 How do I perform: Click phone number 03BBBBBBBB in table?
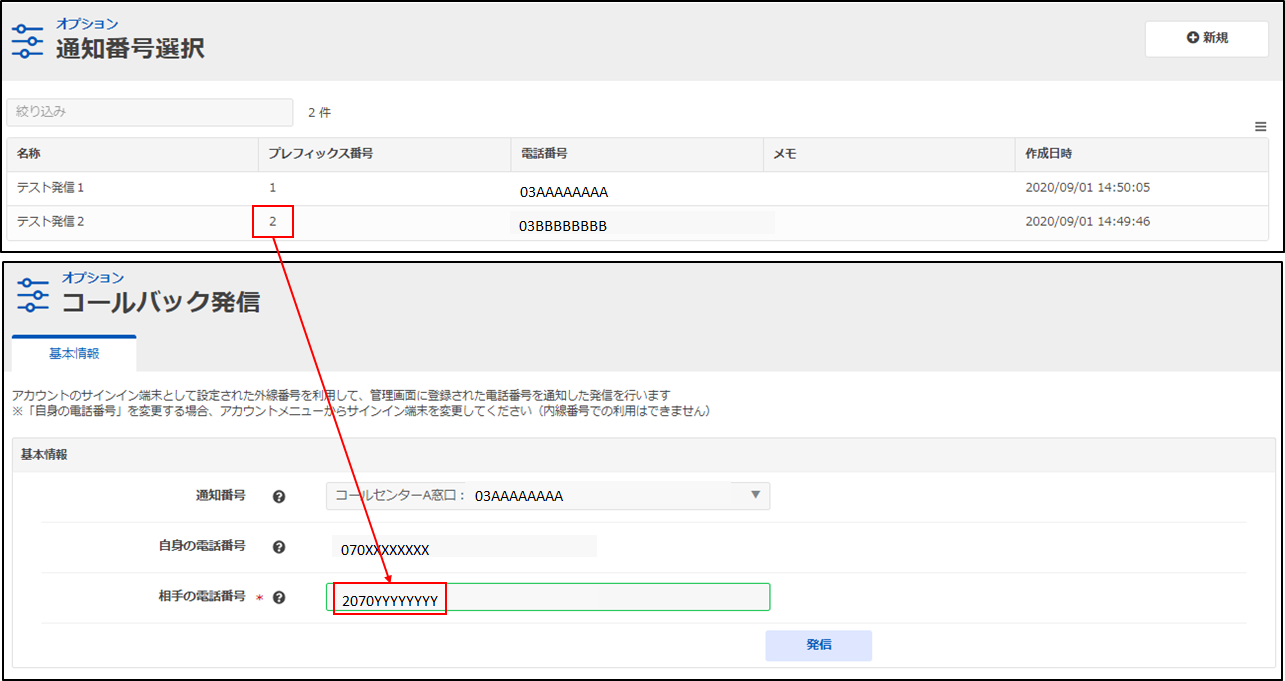tap(563, 226)
